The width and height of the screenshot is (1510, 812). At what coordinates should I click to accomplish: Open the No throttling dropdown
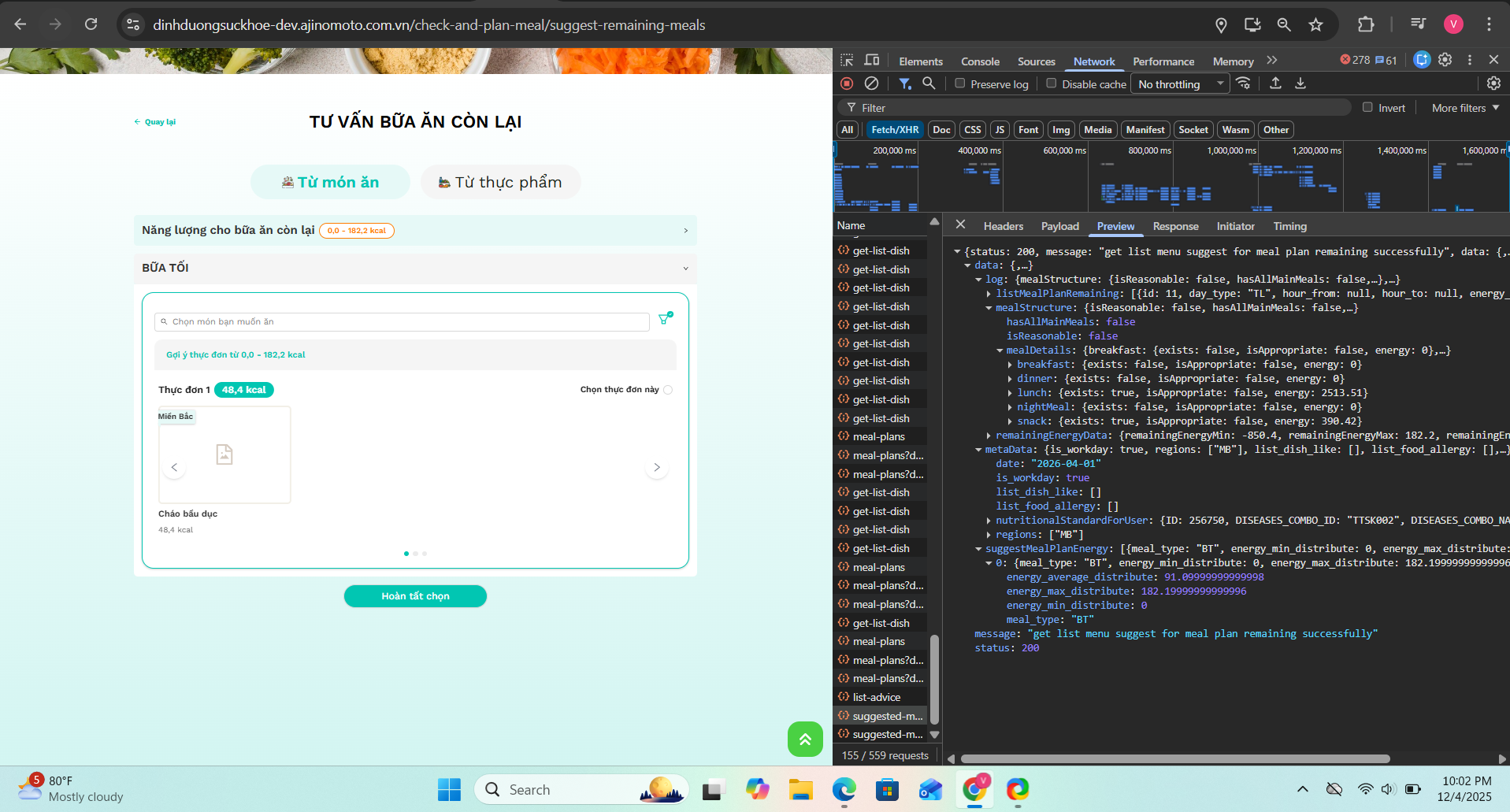pos(1180,83)
